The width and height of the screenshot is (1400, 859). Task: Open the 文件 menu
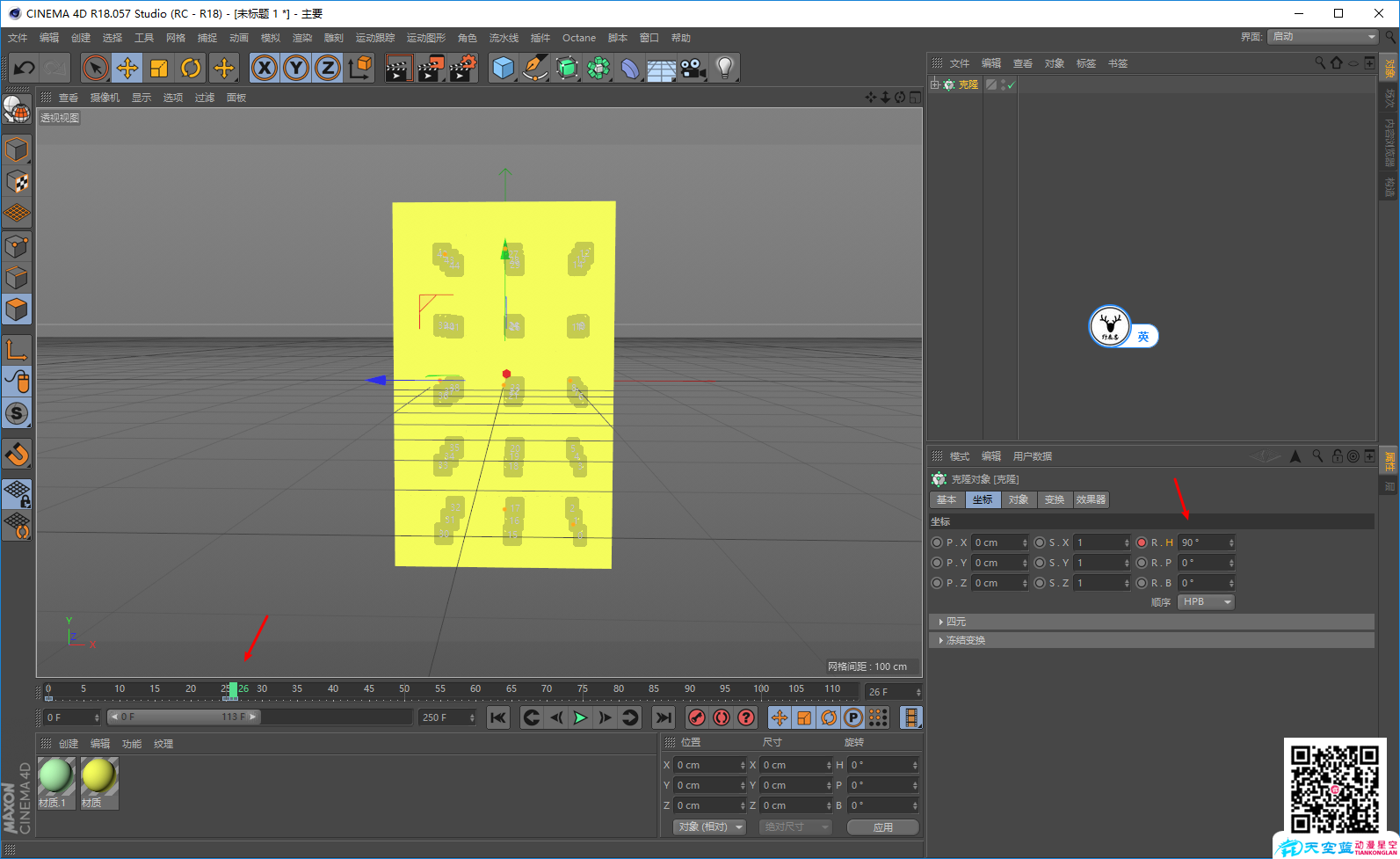point(18,38)
